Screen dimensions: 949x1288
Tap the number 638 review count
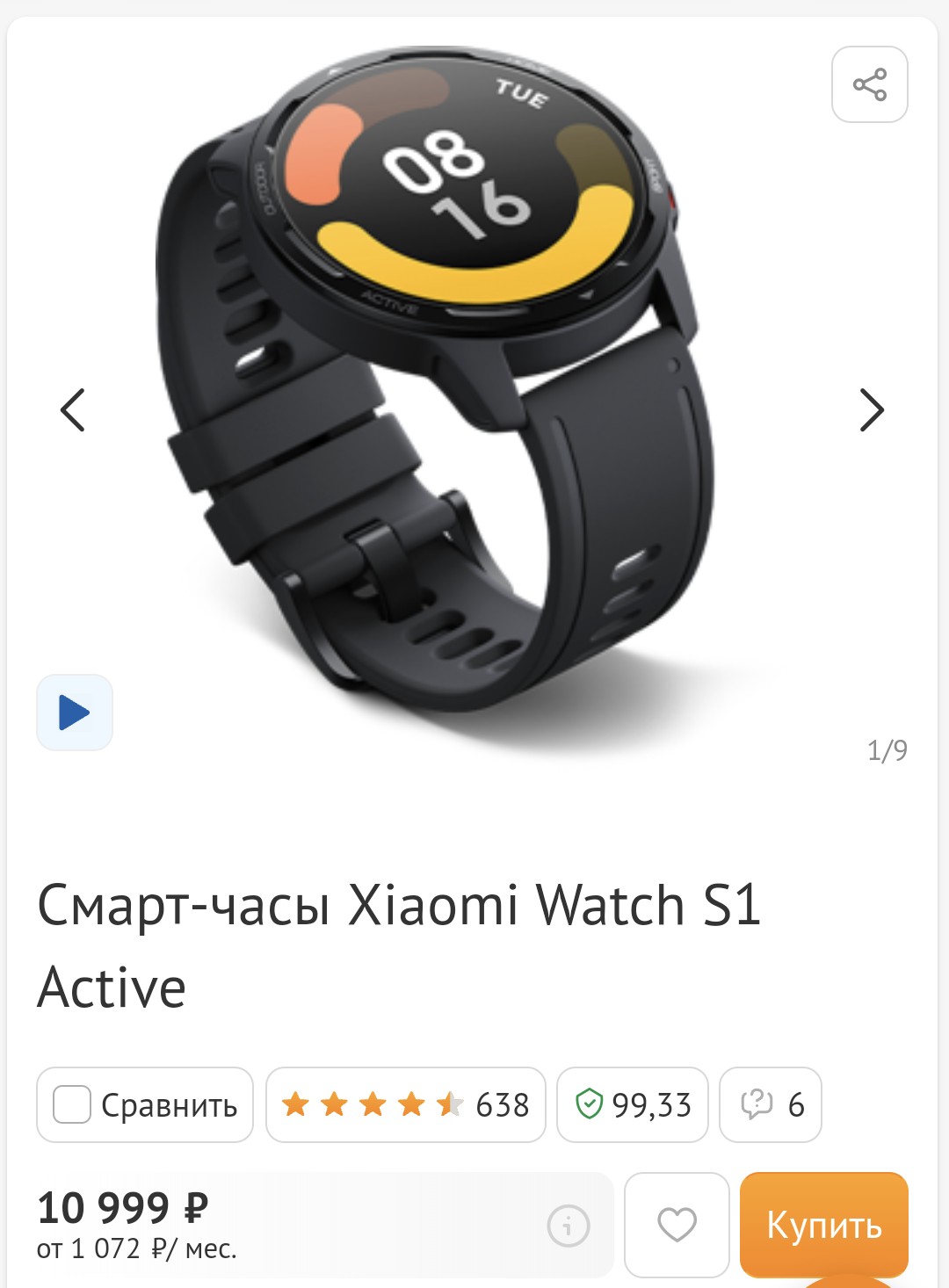pyautogui.click(x=502, y=1104)
